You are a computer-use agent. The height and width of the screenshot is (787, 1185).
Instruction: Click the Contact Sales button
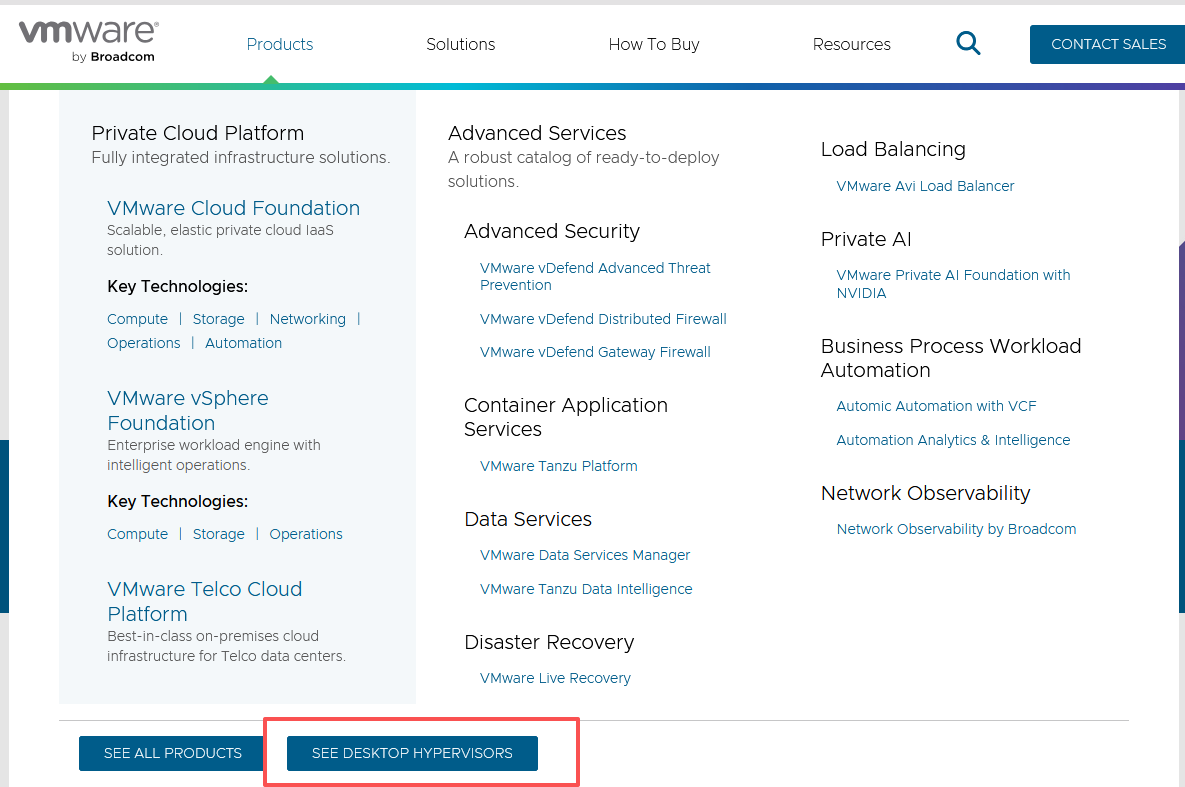pos(1108,44)
